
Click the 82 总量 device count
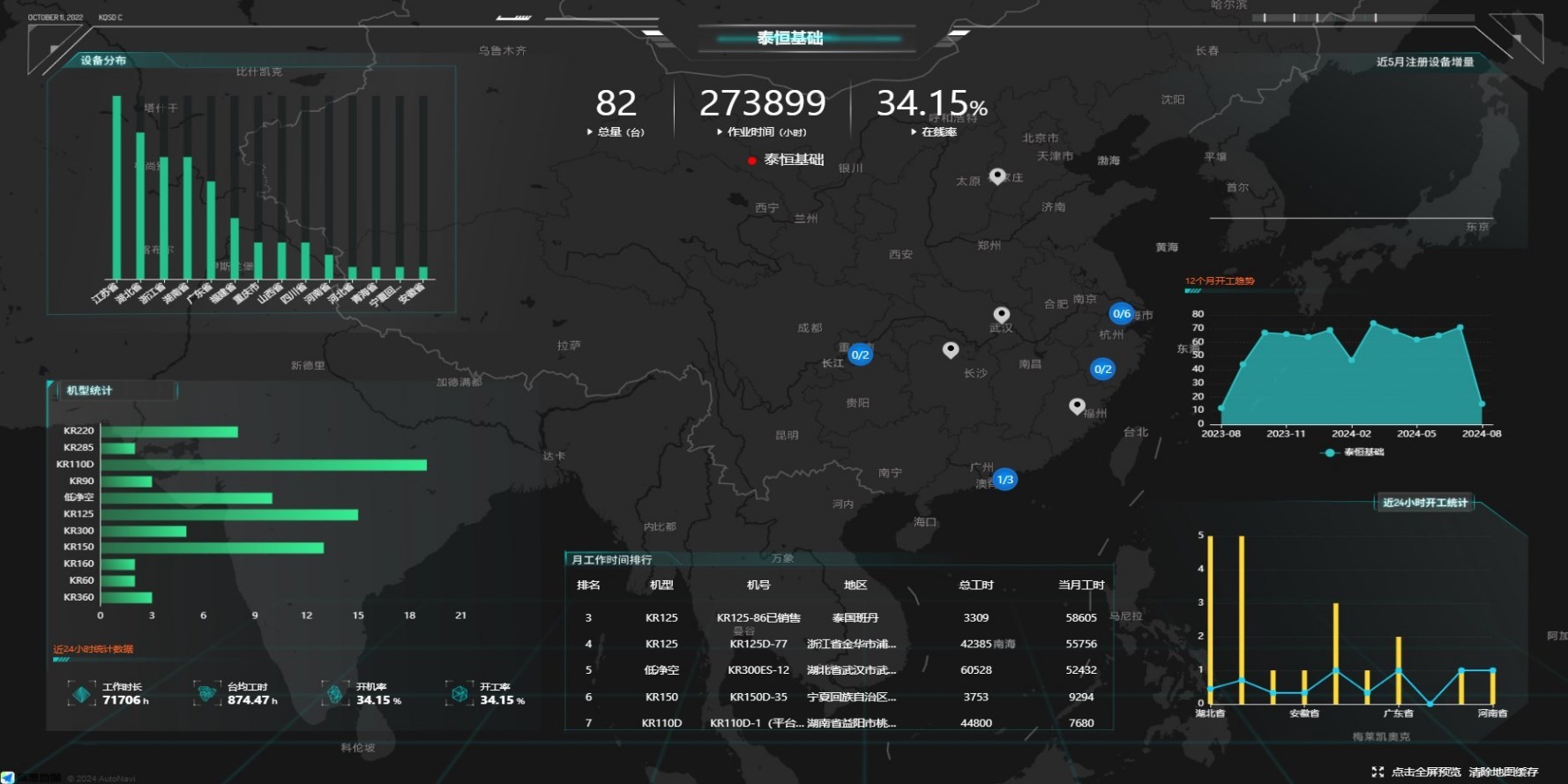(x=616, y=103)
